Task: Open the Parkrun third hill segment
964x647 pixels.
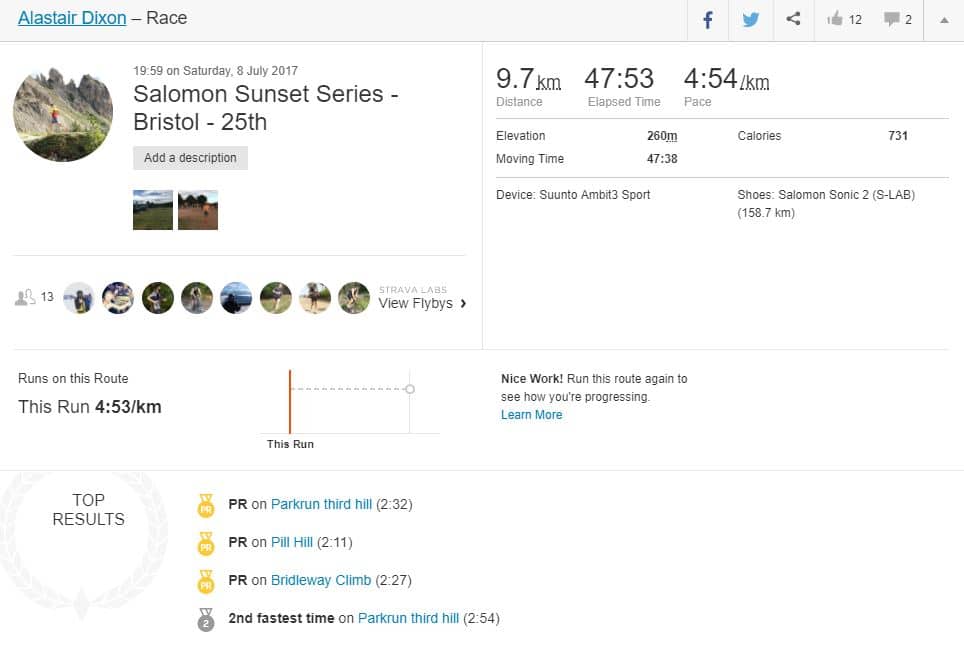Action: click(x=320, y=504)
